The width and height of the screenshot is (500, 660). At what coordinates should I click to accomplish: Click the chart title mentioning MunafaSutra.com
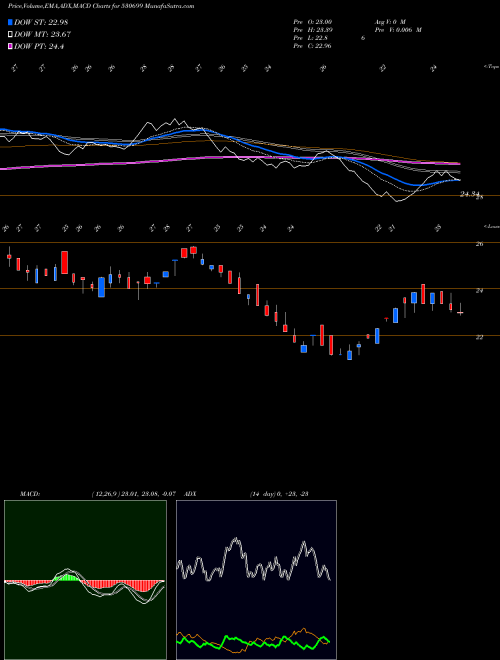pyautogui.click(x=101, y=6)
